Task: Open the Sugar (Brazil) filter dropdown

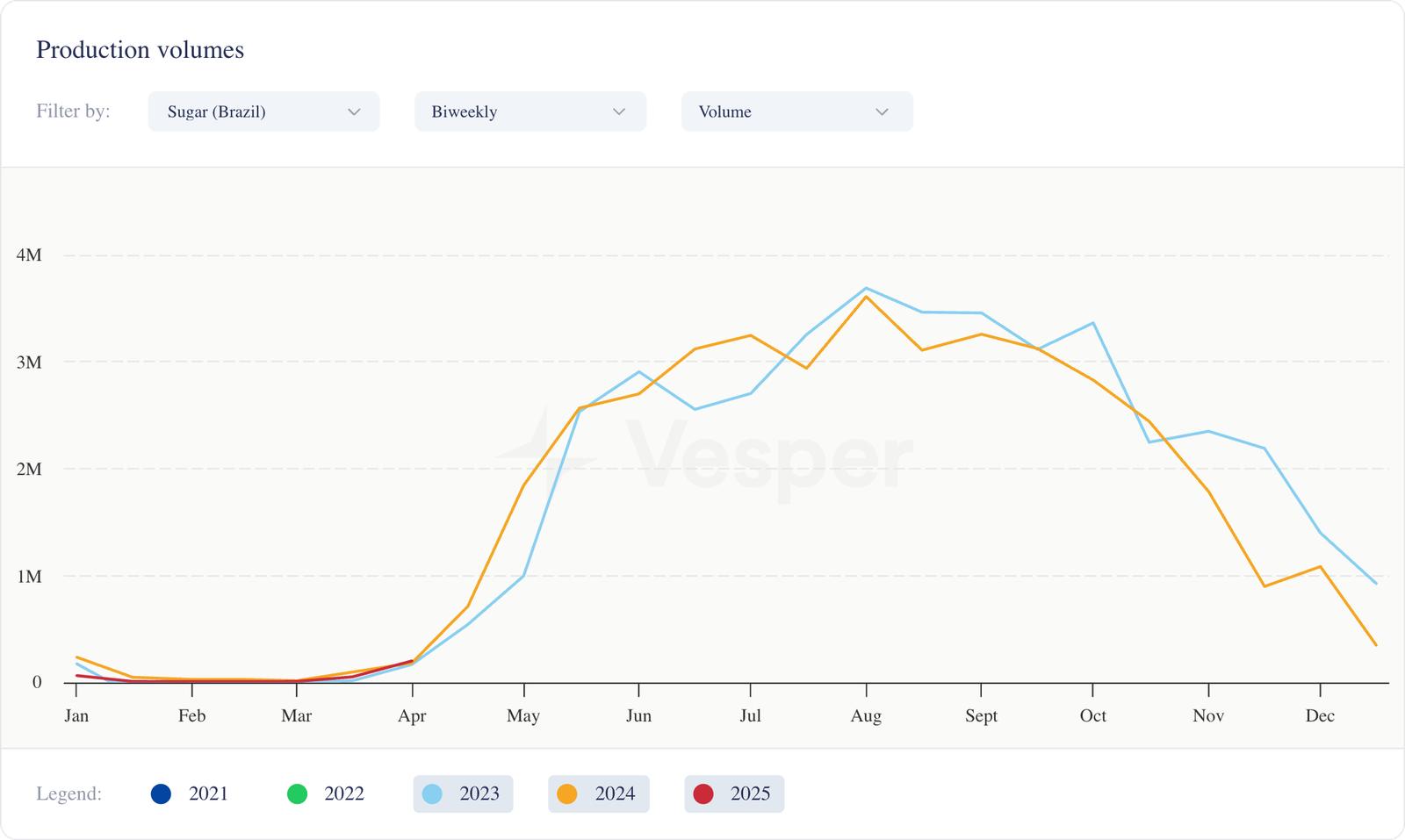Action: click(x=263, y=111)
